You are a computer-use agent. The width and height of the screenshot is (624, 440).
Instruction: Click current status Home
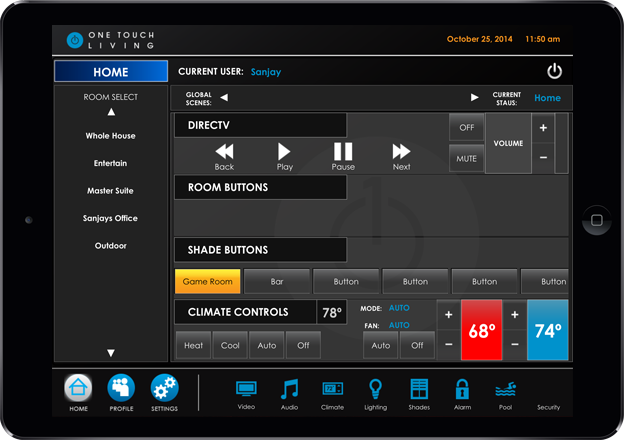tap(547, 98)
